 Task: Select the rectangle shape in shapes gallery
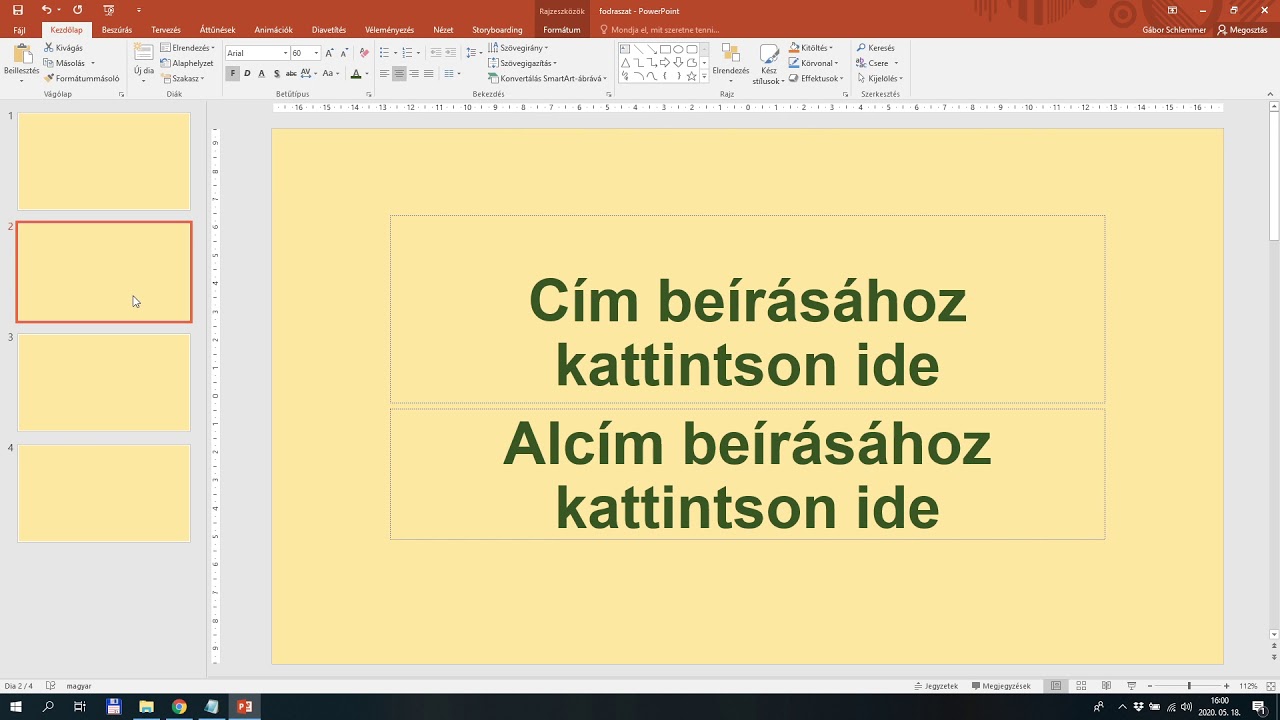click(x=665, y=49)
